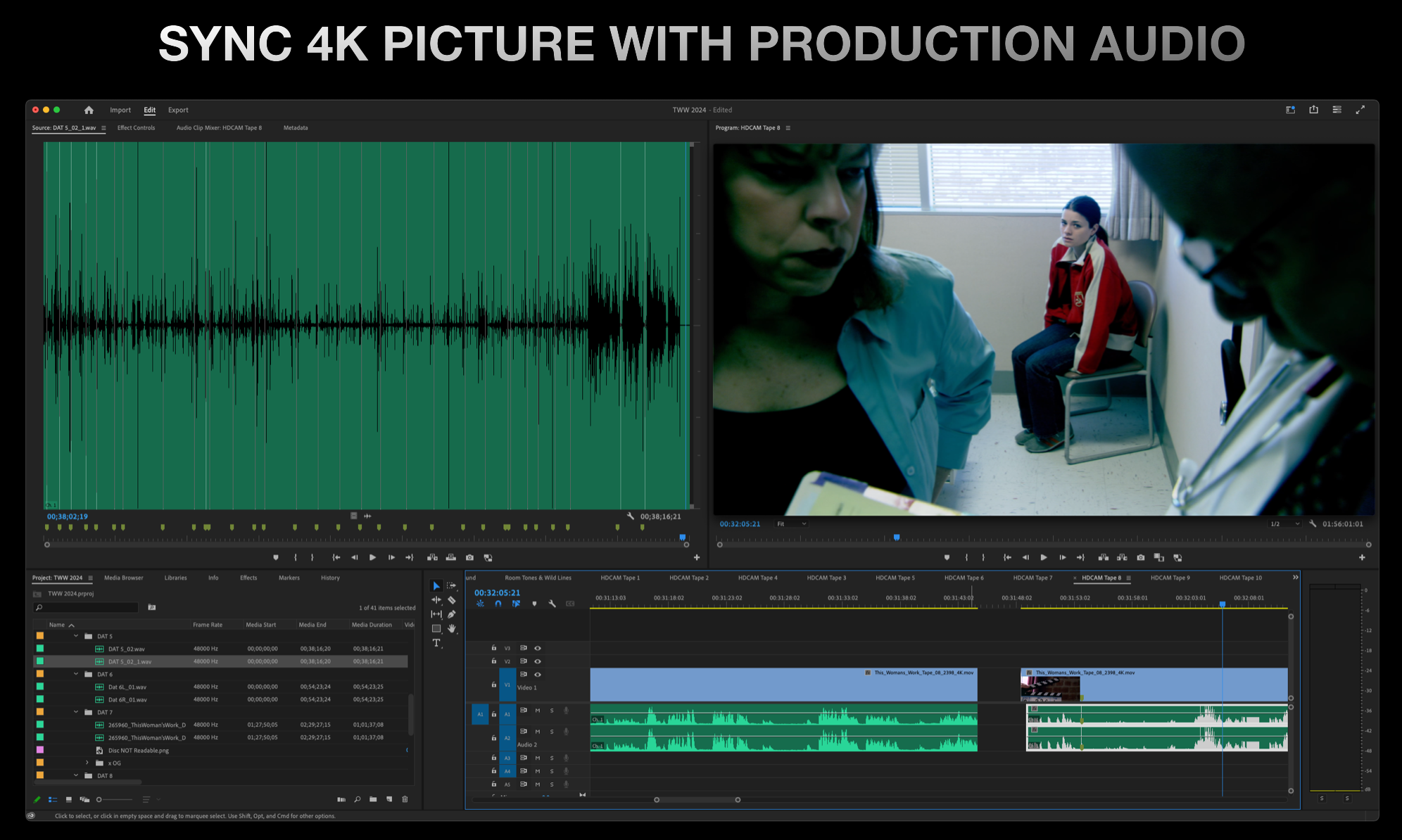Screen dimensions: 1402x840
Task: Toggle Linked Selection in timeline
Action: pos(516,604)
